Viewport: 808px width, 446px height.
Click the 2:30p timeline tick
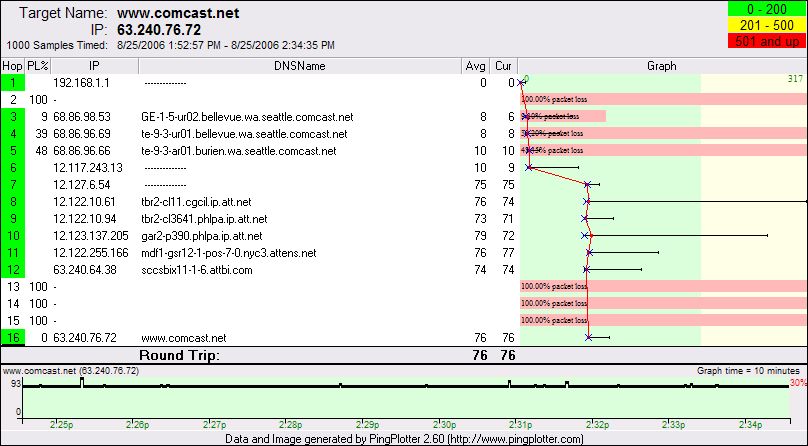(444, 425)
